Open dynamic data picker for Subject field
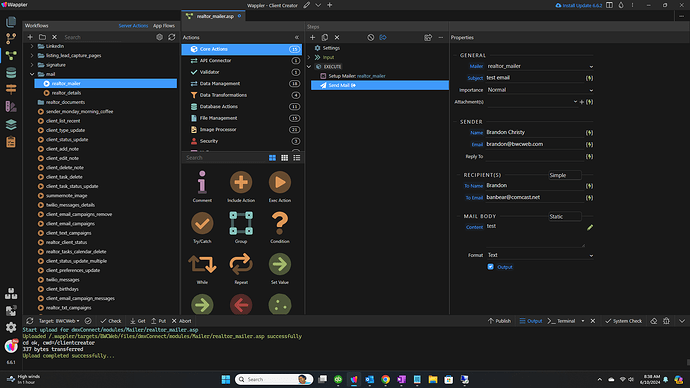The width and height of the screenshot is (690, 388). coord(589,78)
